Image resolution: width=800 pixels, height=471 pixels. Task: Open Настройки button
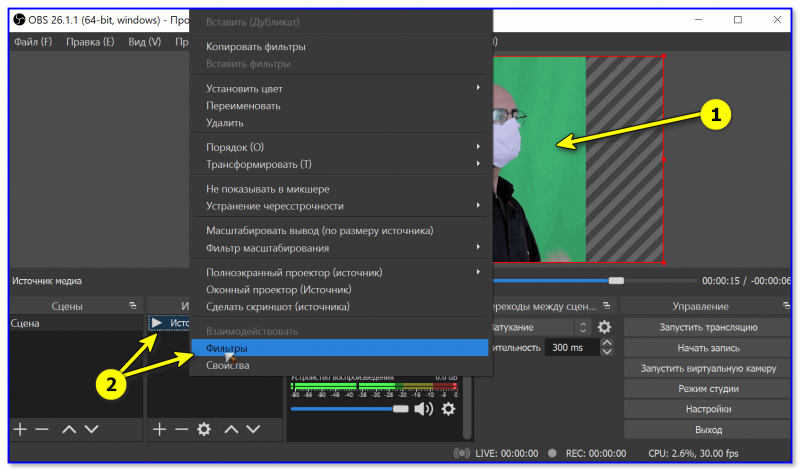[x=708, y=409]
